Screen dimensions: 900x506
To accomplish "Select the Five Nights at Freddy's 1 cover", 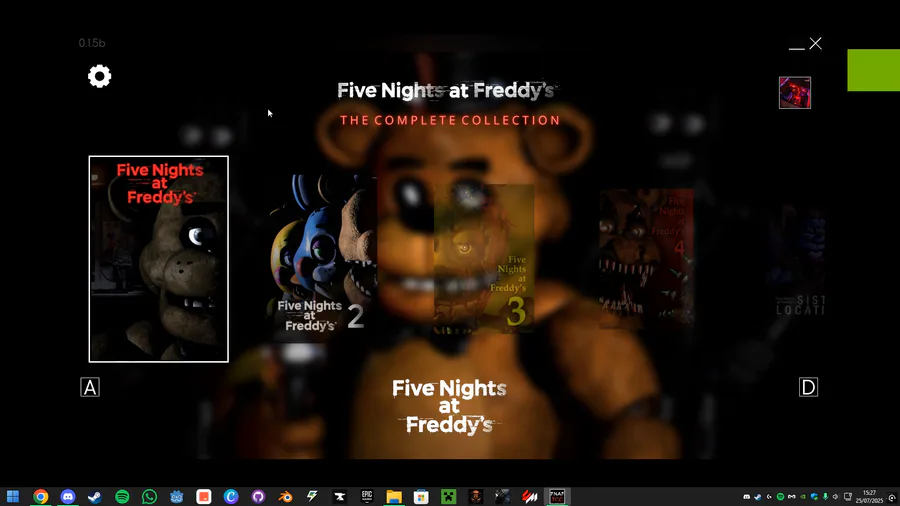I will pyautogui.click(x=158, y=259).
